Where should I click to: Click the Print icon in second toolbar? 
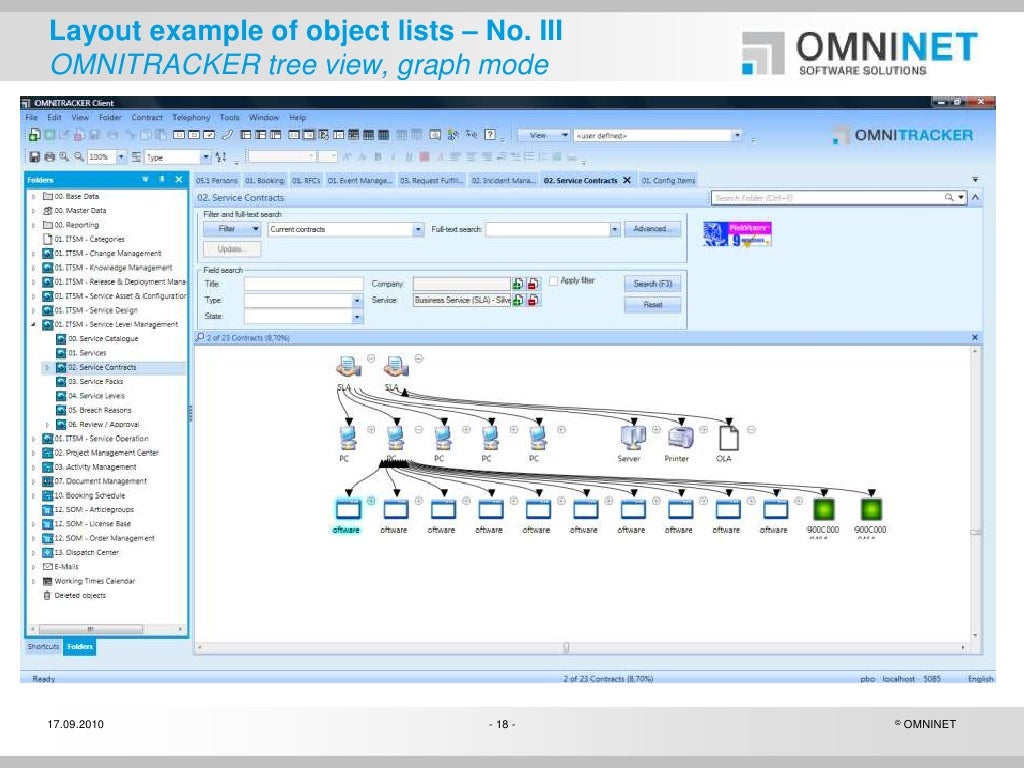click(49, 157)
